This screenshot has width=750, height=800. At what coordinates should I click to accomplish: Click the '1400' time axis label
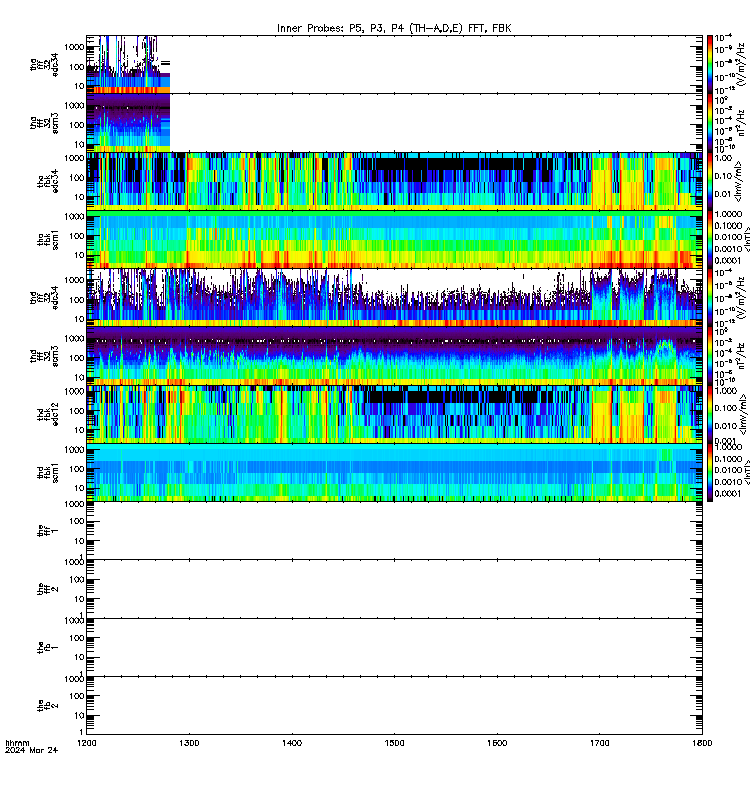point(292,743)
